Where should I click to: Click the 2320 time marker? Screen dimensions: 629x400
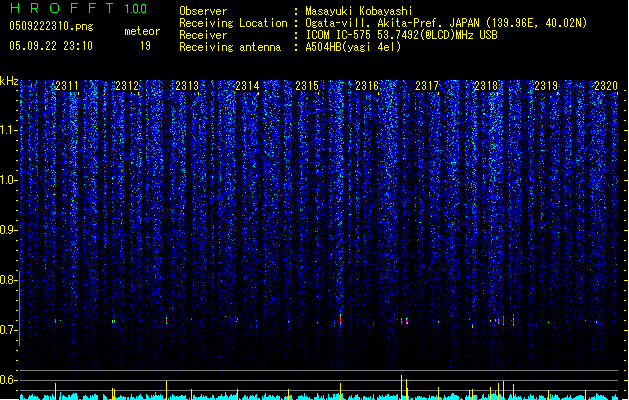606,86
